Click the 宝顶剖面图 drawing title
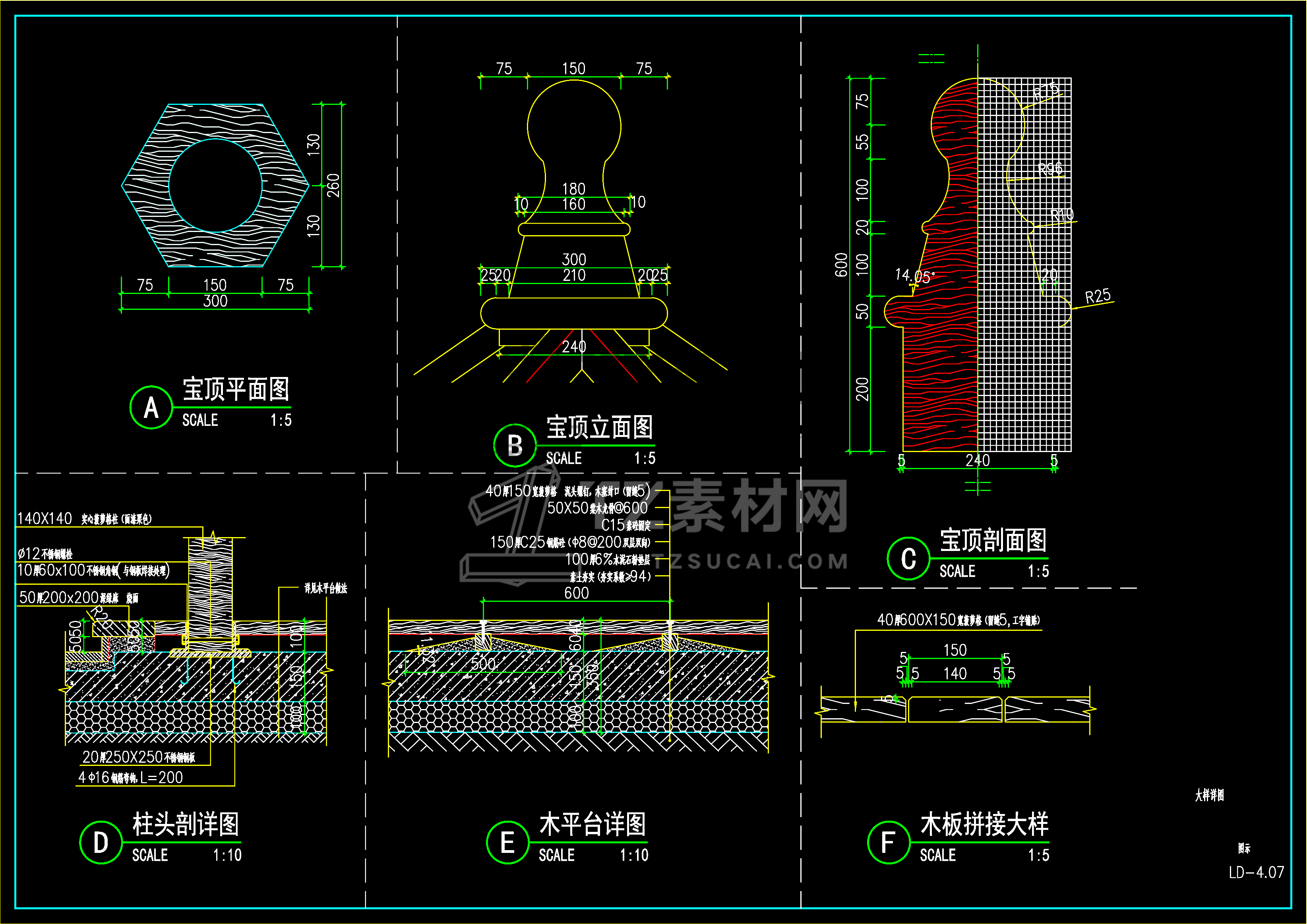 (x=993, y=540)
